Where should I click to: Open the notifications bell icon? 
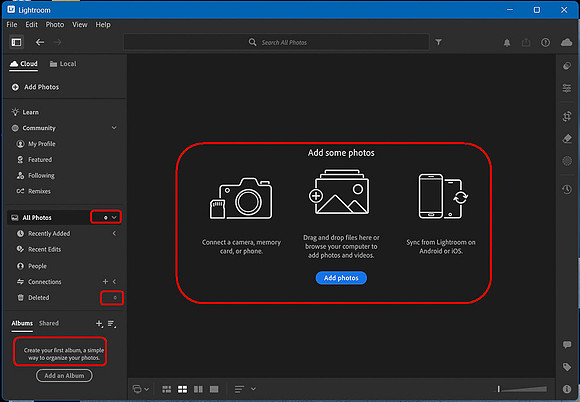pos(507,43)
